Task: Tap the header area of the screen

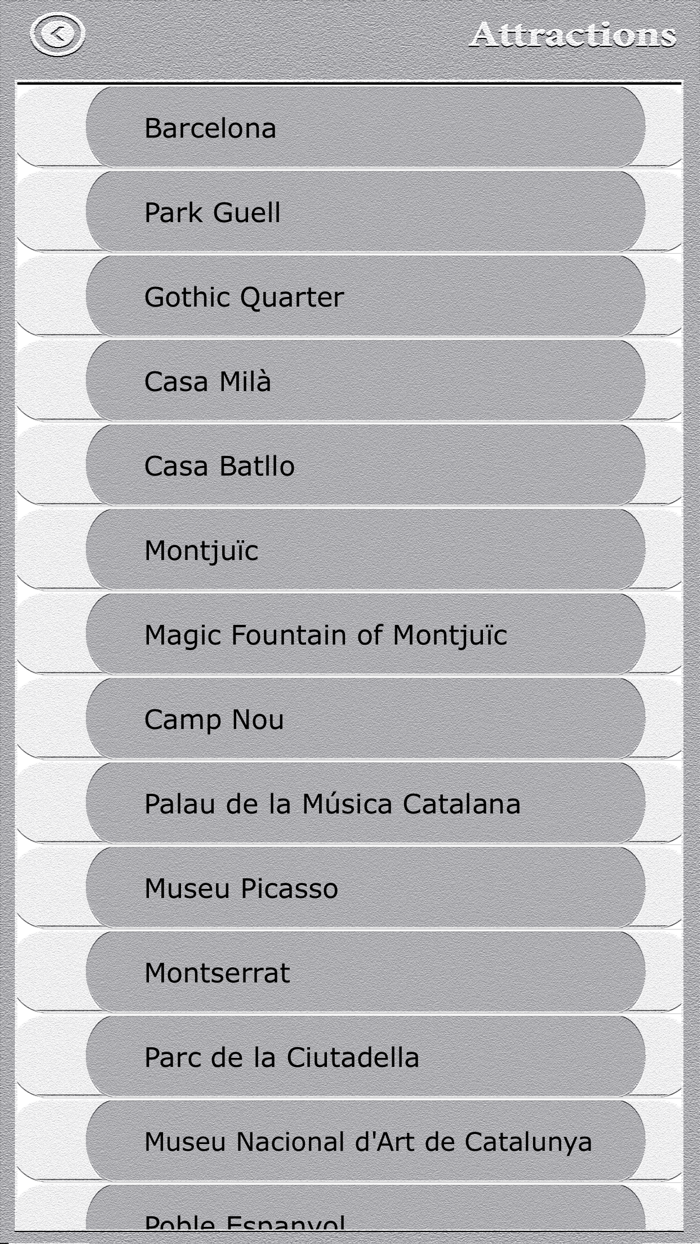Action: [x=350, y=35]
